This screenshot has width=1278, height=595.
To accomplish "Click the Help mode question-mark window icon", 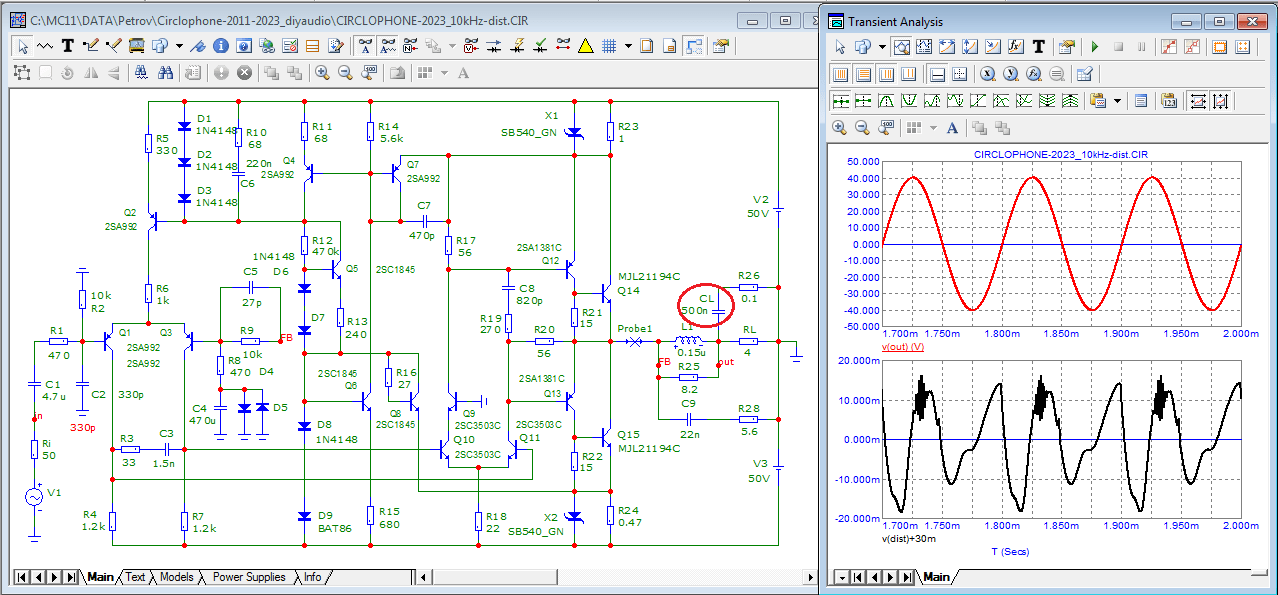I will click(x=244, y=46).
